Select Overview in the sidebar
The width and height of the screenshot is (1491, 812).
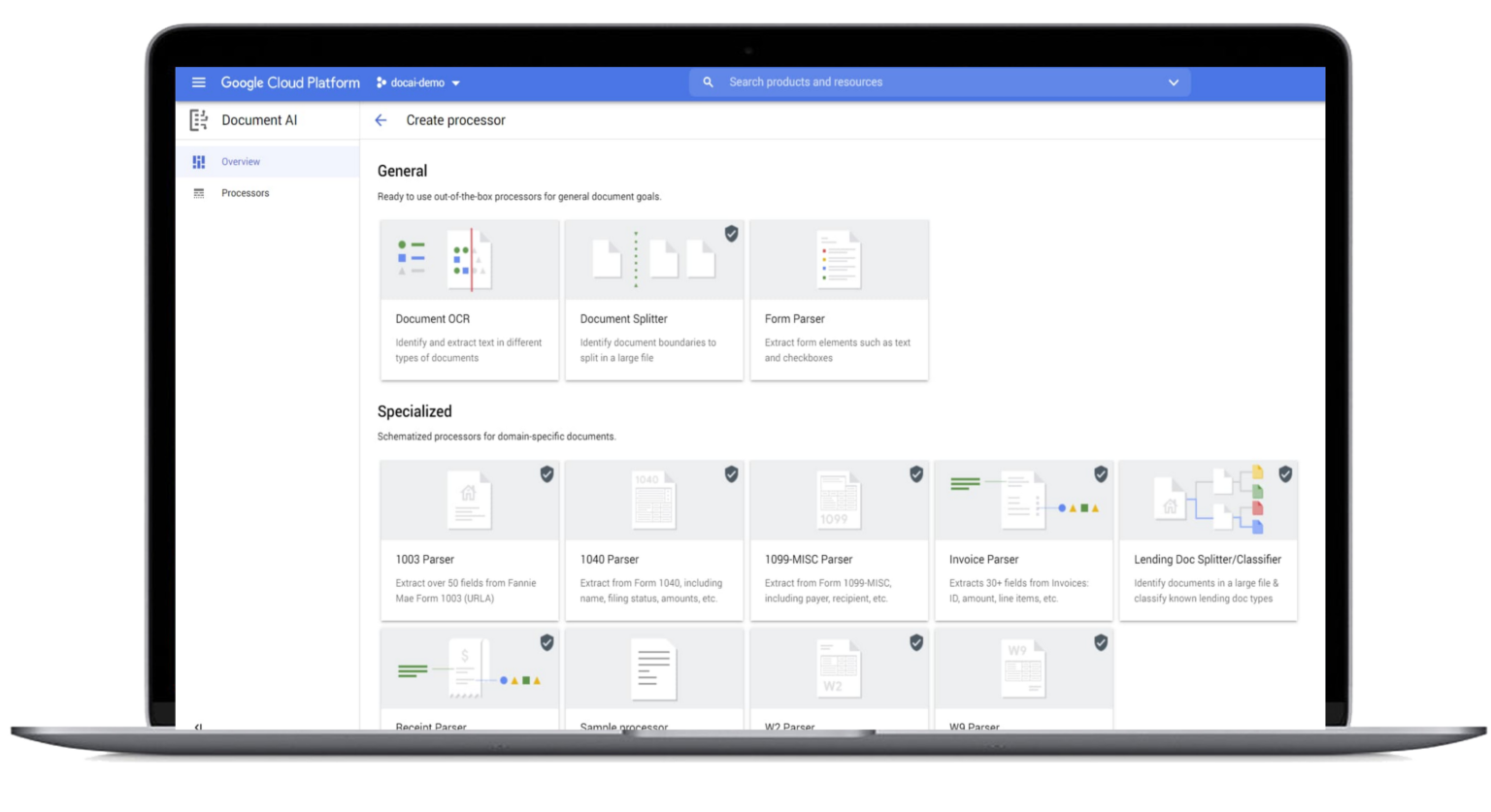tap(267, 162)
